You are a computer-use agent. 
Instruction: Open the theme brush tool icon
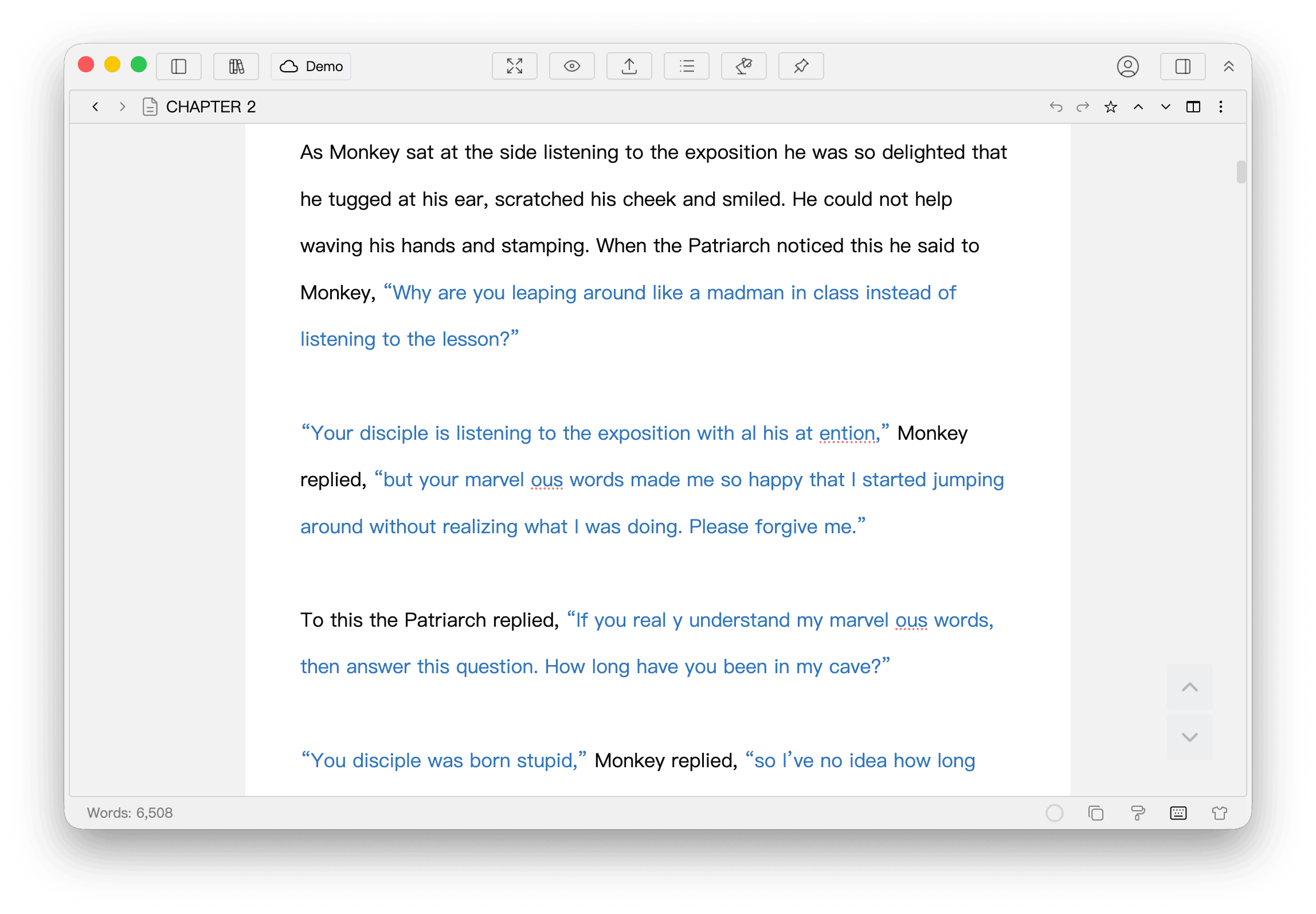click(x=744, y=67)
